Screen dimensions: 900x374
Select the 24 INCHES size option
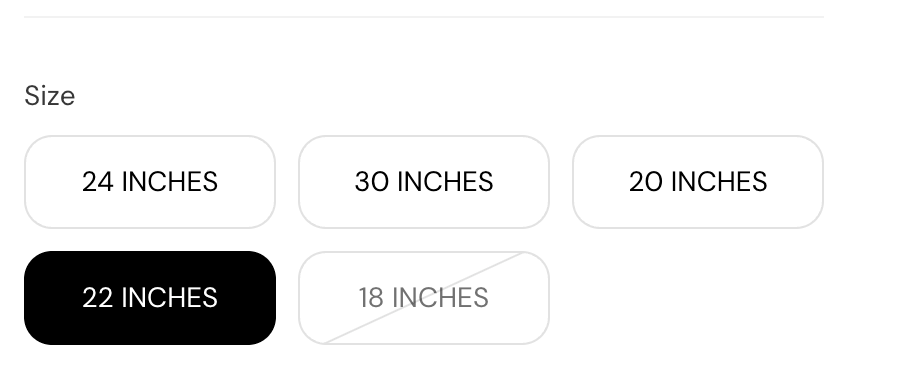150,182
